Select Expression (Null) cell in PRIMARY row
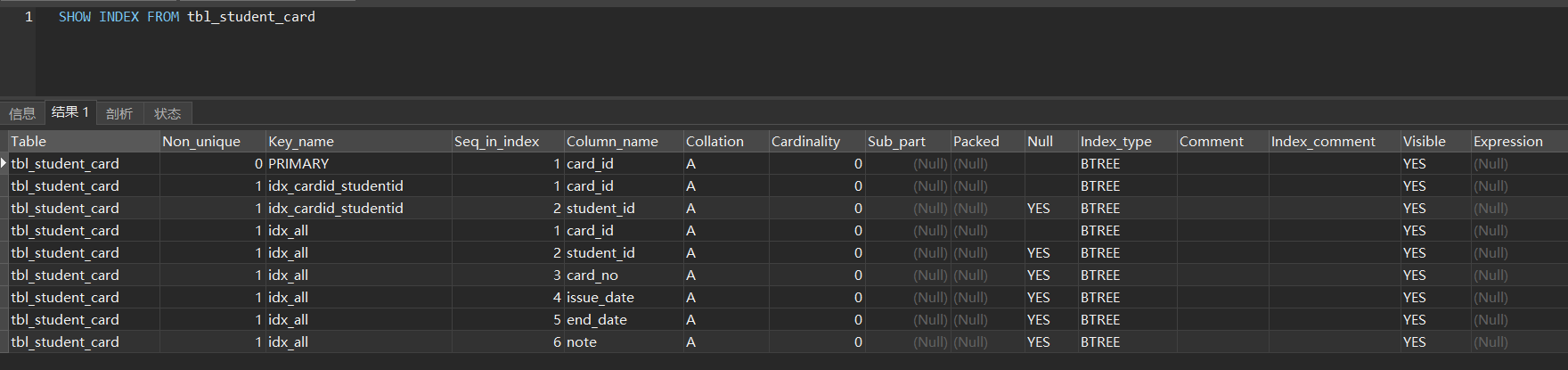Image resolution: width=1568 pixels, height=370 pixels. [1519, 164]
